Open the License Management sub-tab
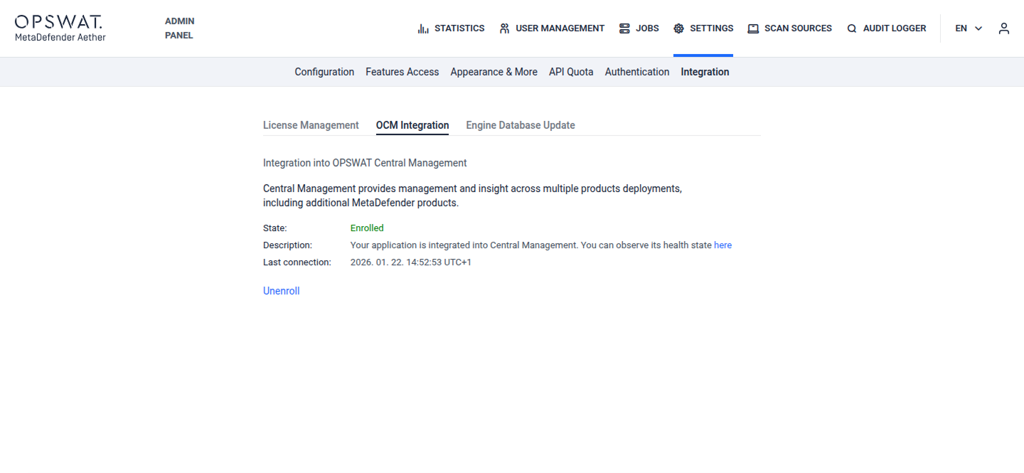1024x473 pixels. click(311, 125)
